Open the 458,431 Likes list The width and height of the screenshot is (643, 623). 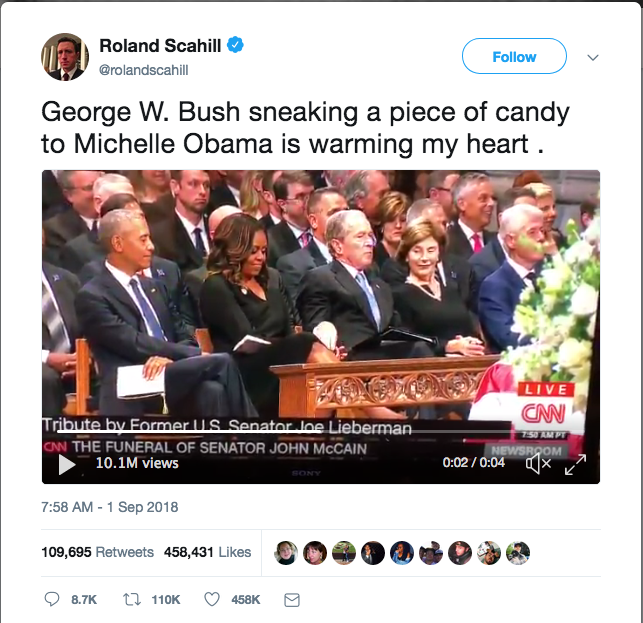tap(207, 552)
